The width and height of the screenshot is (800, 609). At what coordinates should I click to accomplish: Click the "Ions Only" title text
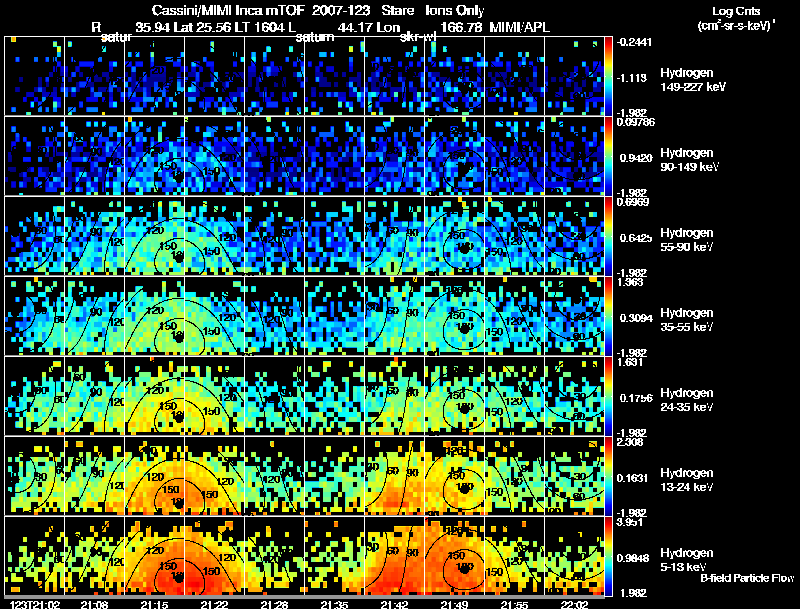(x=455, y=10)
